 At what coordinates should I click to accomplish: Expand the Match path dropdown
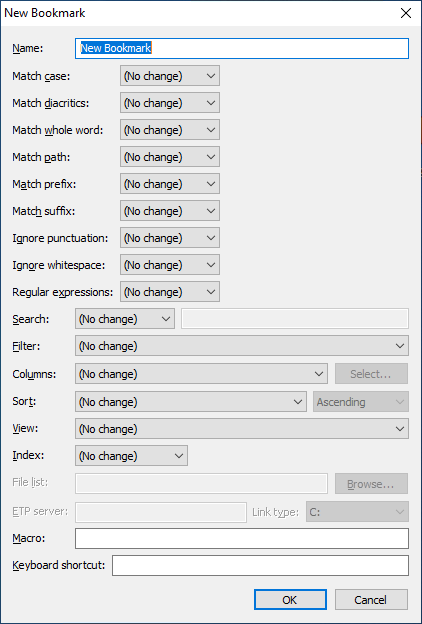click(x=170, y=157)
